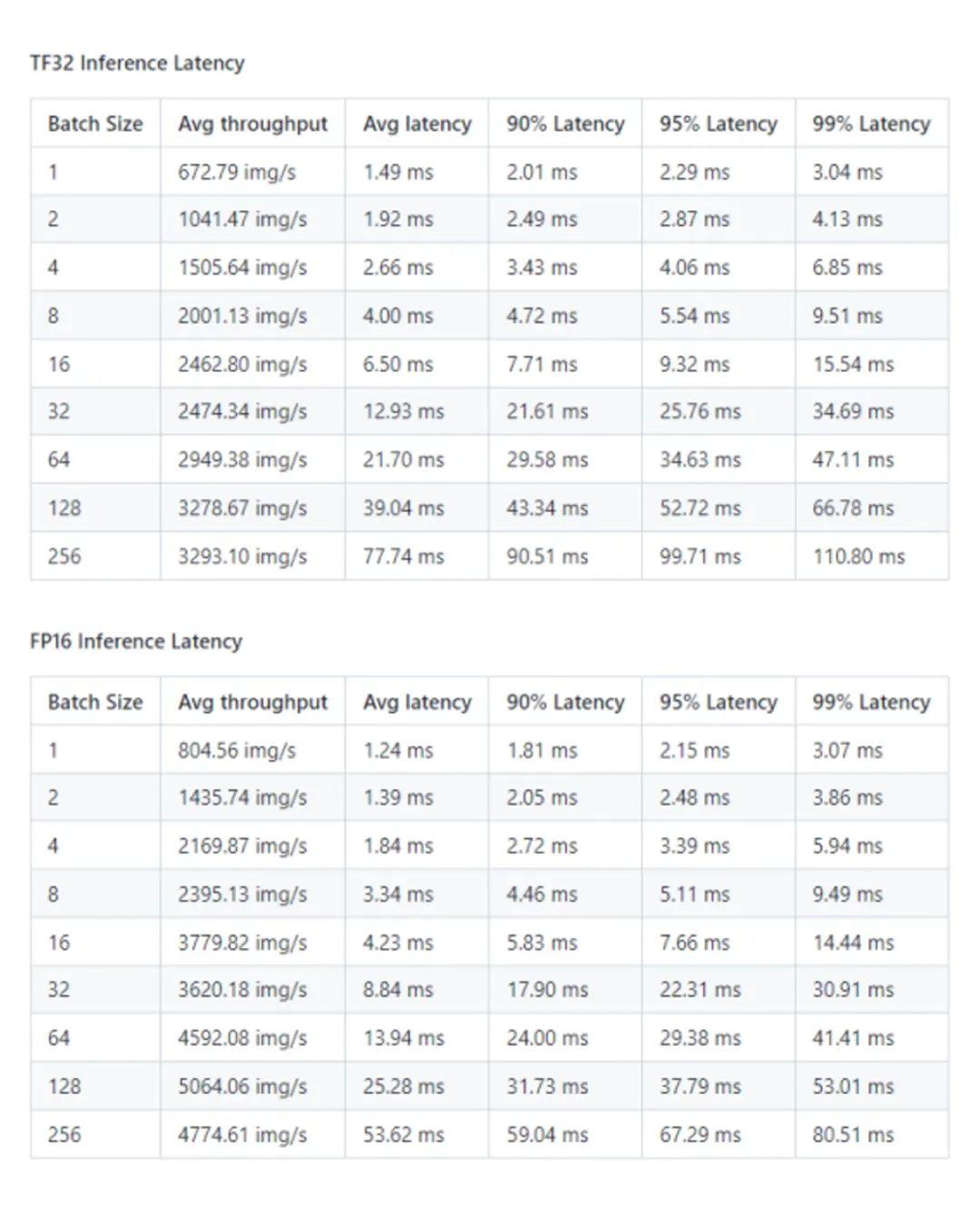Click the 3779.82 img/s throughput cell
This screenshot has height=1212, width=980.
tap(242, 943)
